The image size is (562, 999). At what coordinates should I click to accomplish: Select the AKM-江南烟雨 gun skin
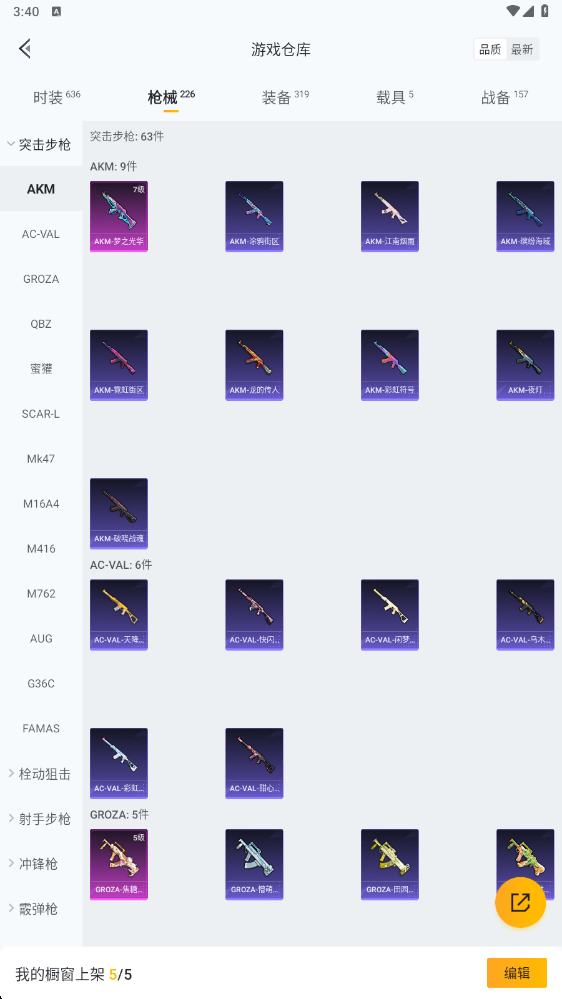click(x=389, y=216)
